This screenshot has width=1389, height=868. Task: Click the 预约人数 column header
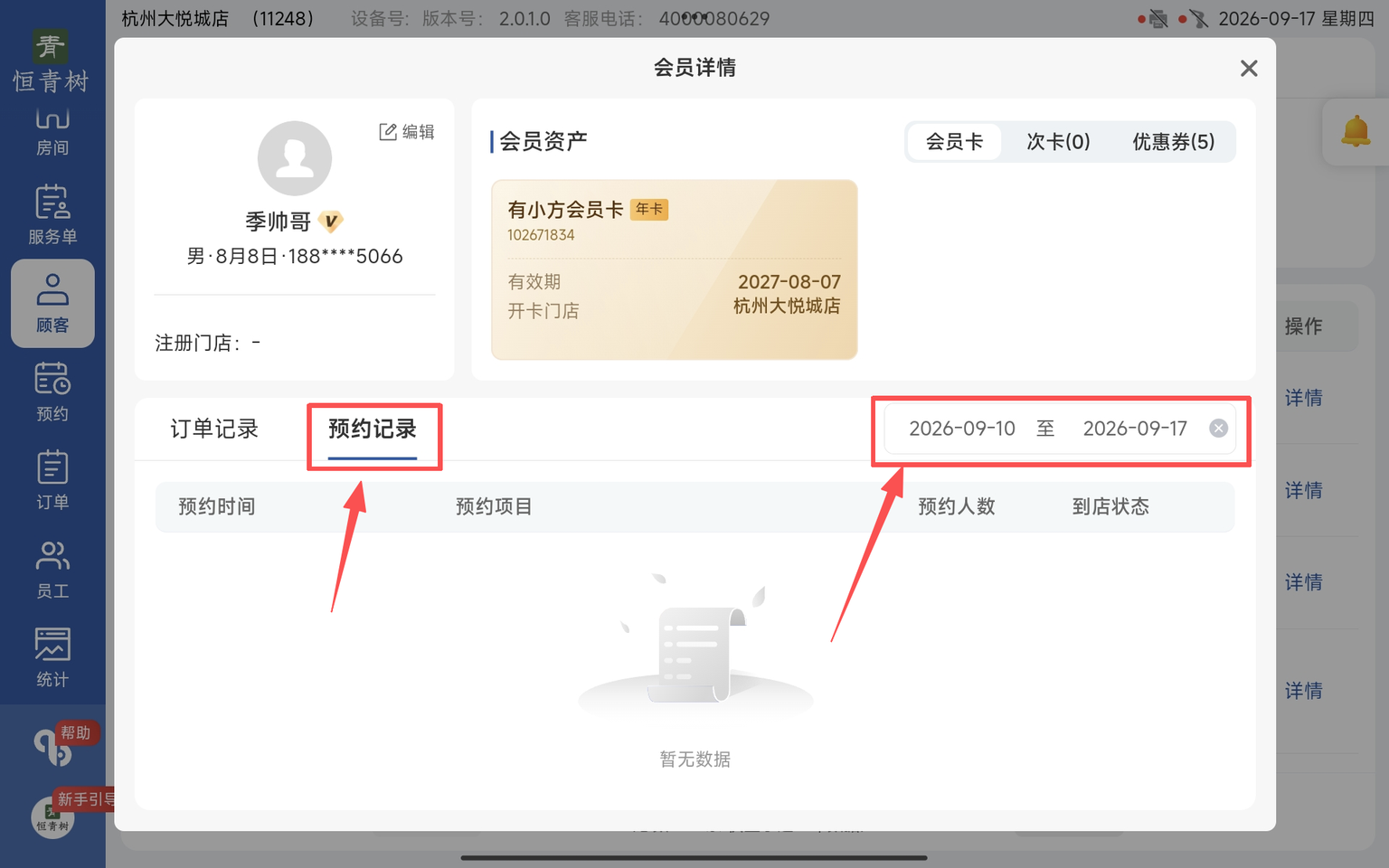coord(957,506)
